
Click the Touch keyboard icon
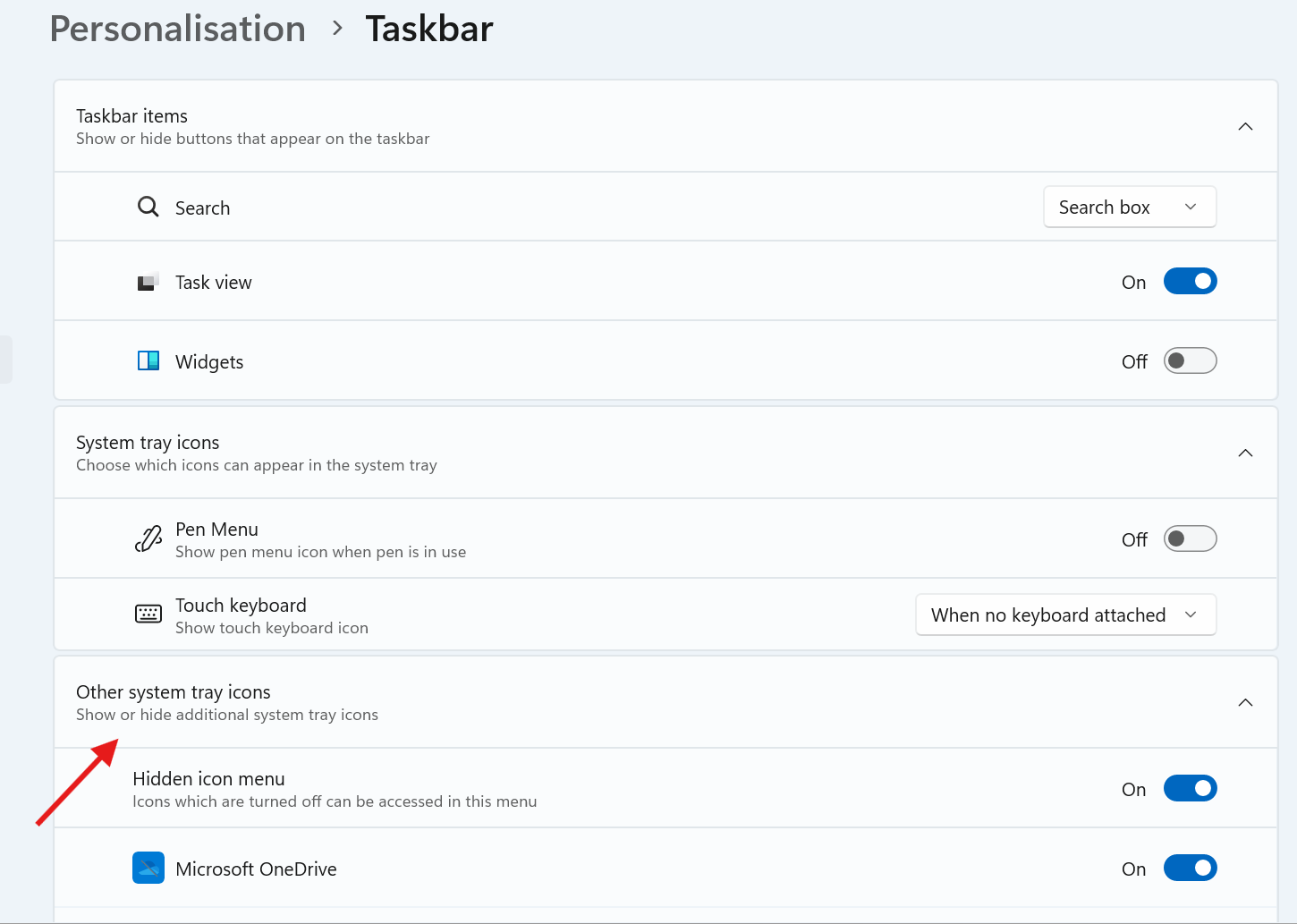pos(148,614)
